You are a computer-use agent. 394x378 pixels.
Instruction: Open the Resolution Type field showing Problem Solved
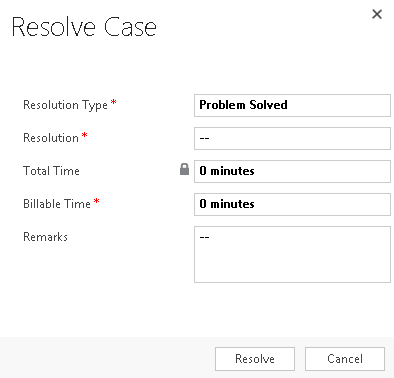point(292,105)
